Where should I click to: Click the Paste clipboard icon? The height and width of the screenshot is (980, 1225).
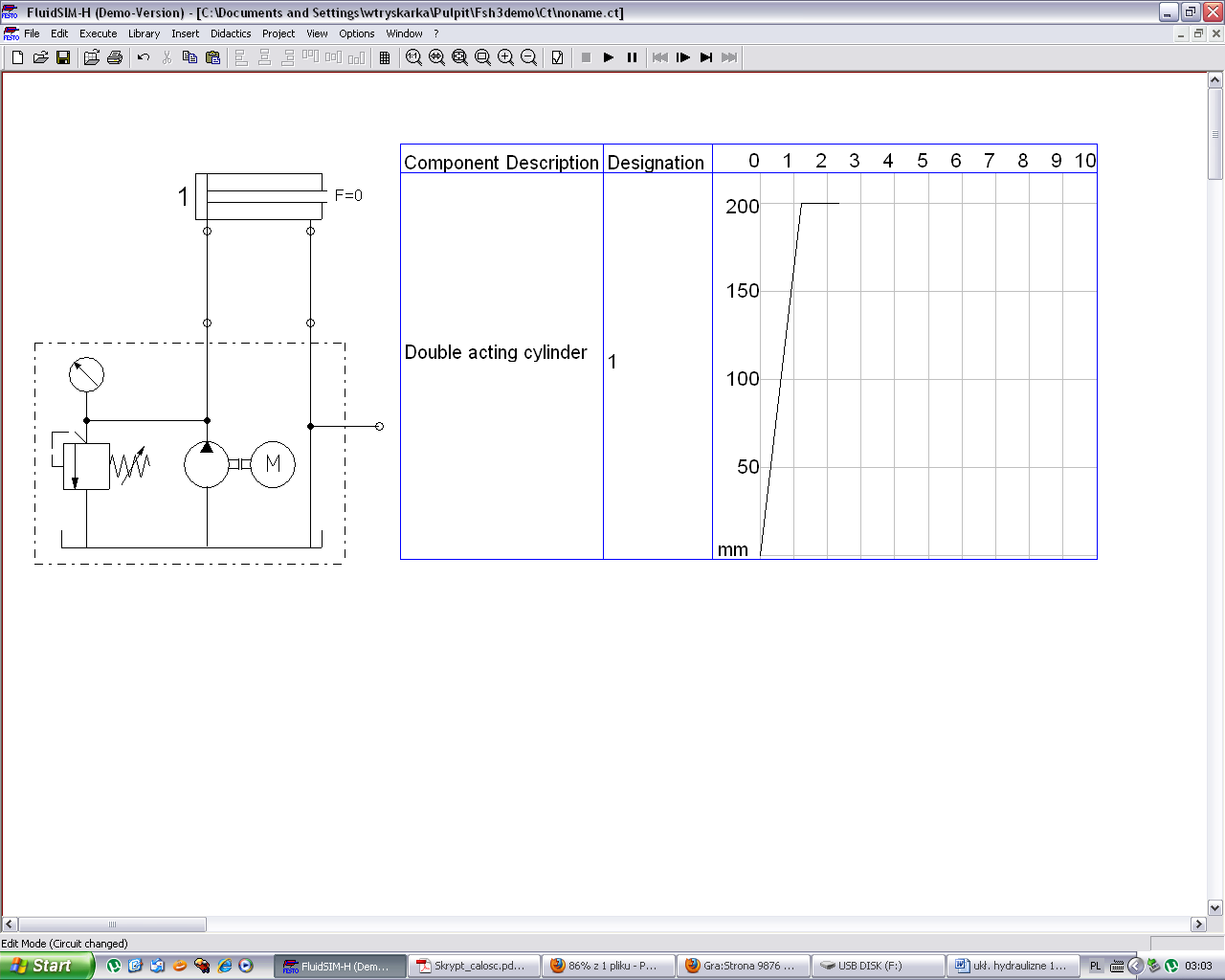(212, 57)
